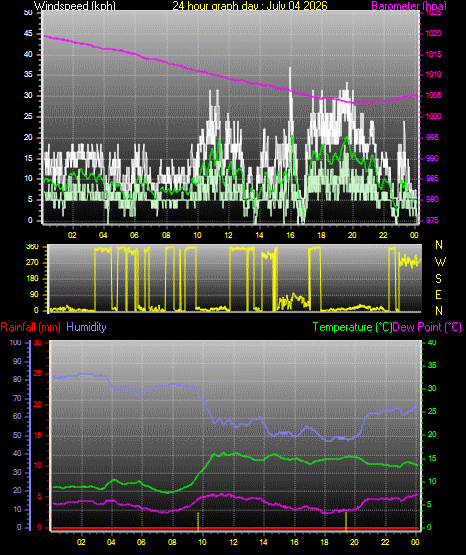Screen dimensions: 466x555
Task: Click green temperature axis value 40
Action: (432, 342)
